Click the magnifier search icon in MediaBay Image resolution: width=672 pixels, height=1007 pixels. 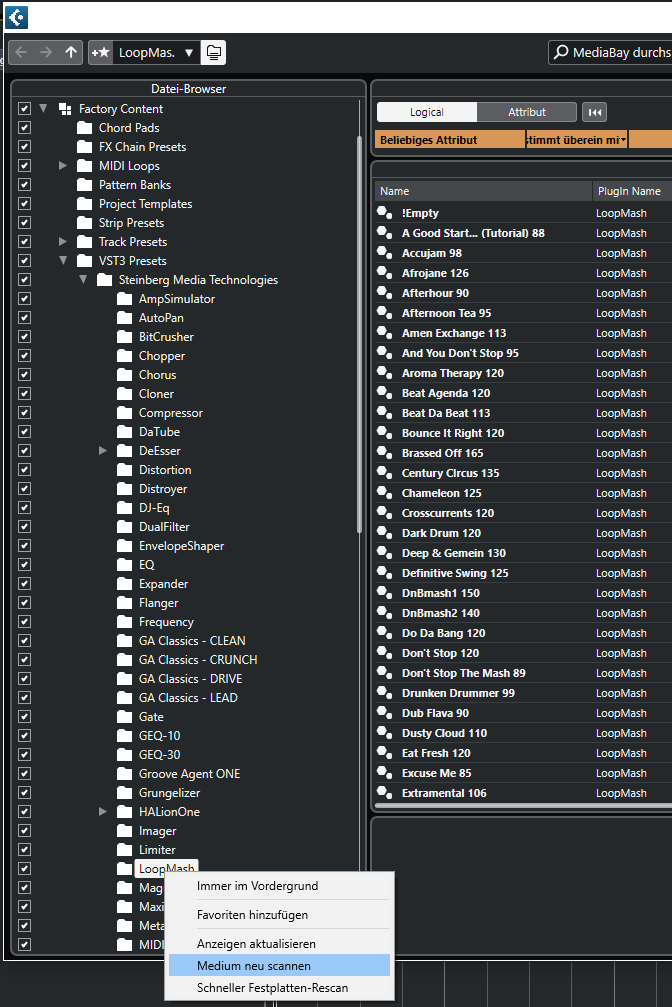coord(561,52)
